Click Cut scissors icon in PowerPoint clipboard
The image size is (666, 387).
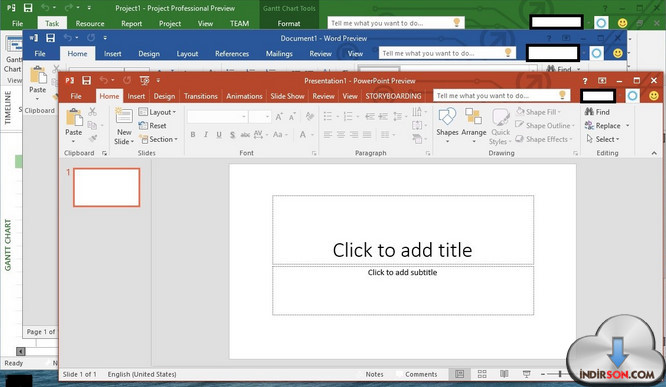click(x=92, y=112)
